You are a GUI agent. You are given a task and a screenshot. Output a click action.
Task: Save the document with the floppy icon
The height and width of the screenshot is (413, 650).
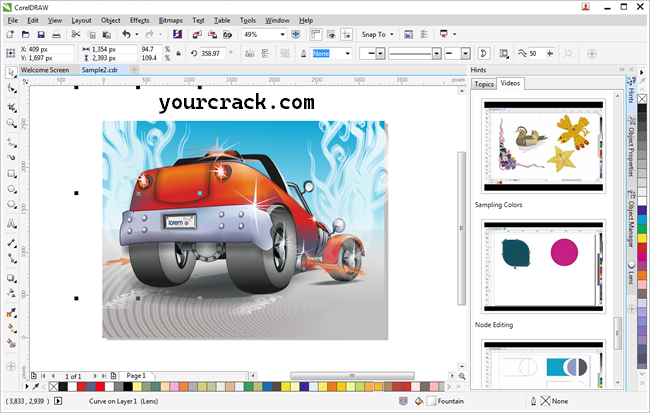pyautogui.click(x=41, y=34)
